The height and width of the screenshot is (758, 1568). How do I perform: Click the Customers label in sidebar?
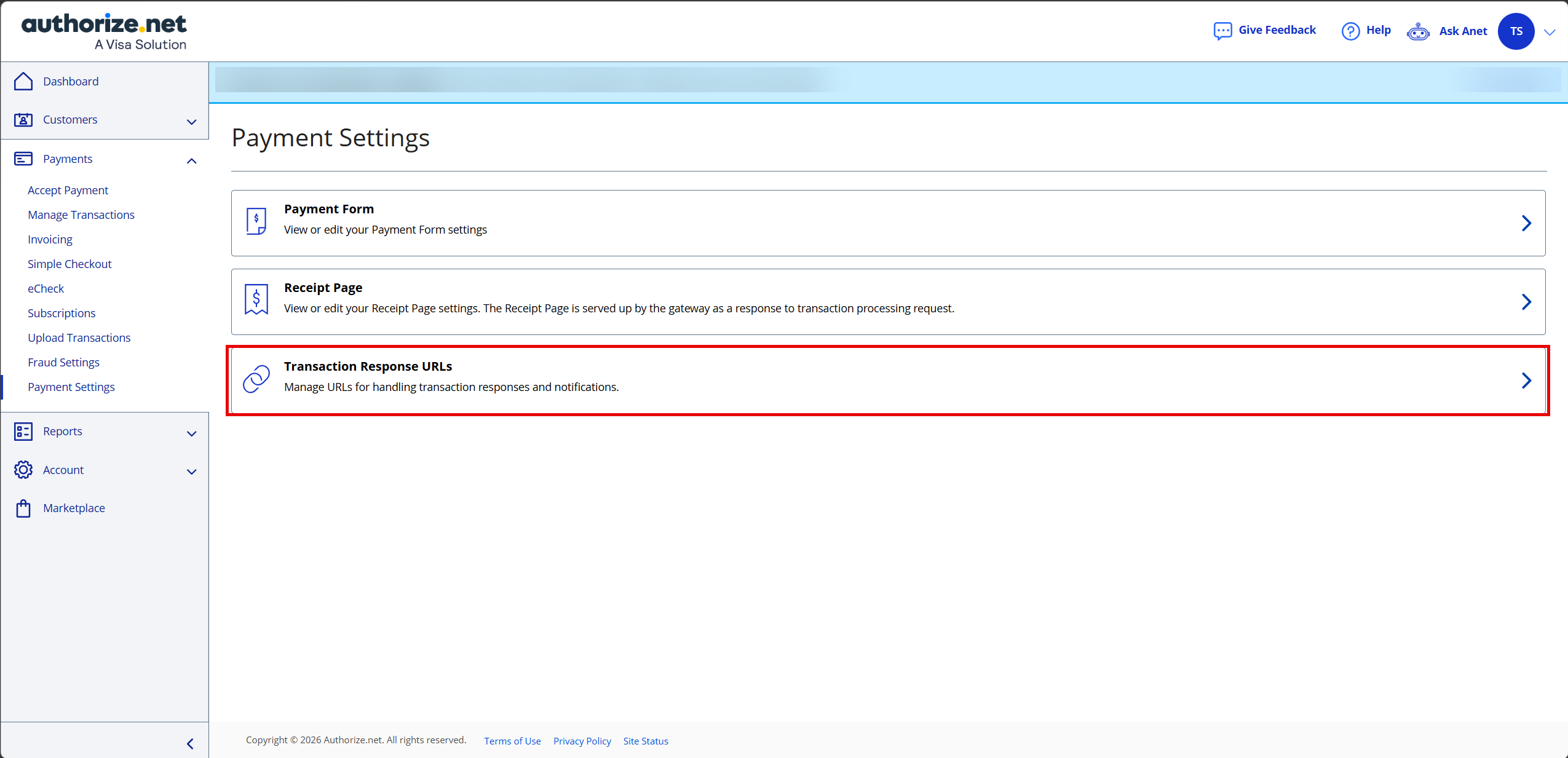[70, 119]
